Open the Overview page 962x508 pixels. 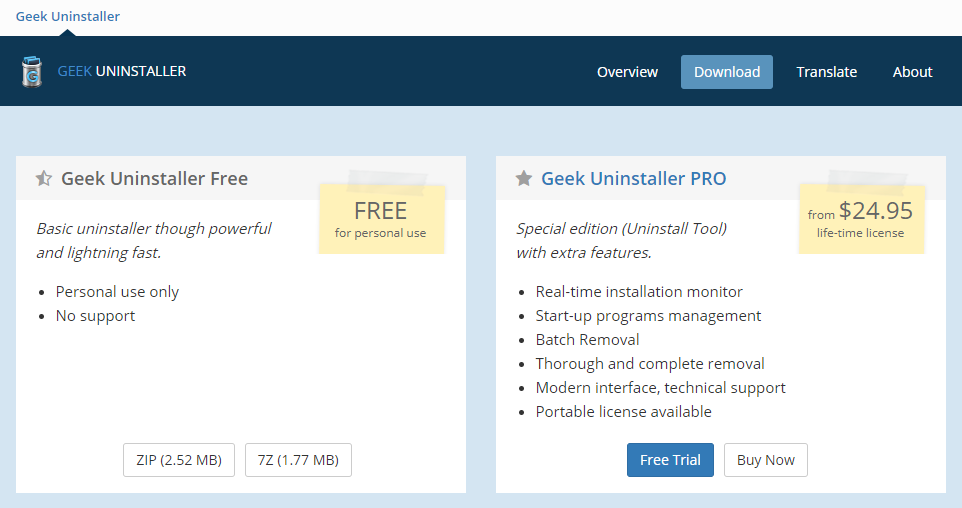pos(627,72)
